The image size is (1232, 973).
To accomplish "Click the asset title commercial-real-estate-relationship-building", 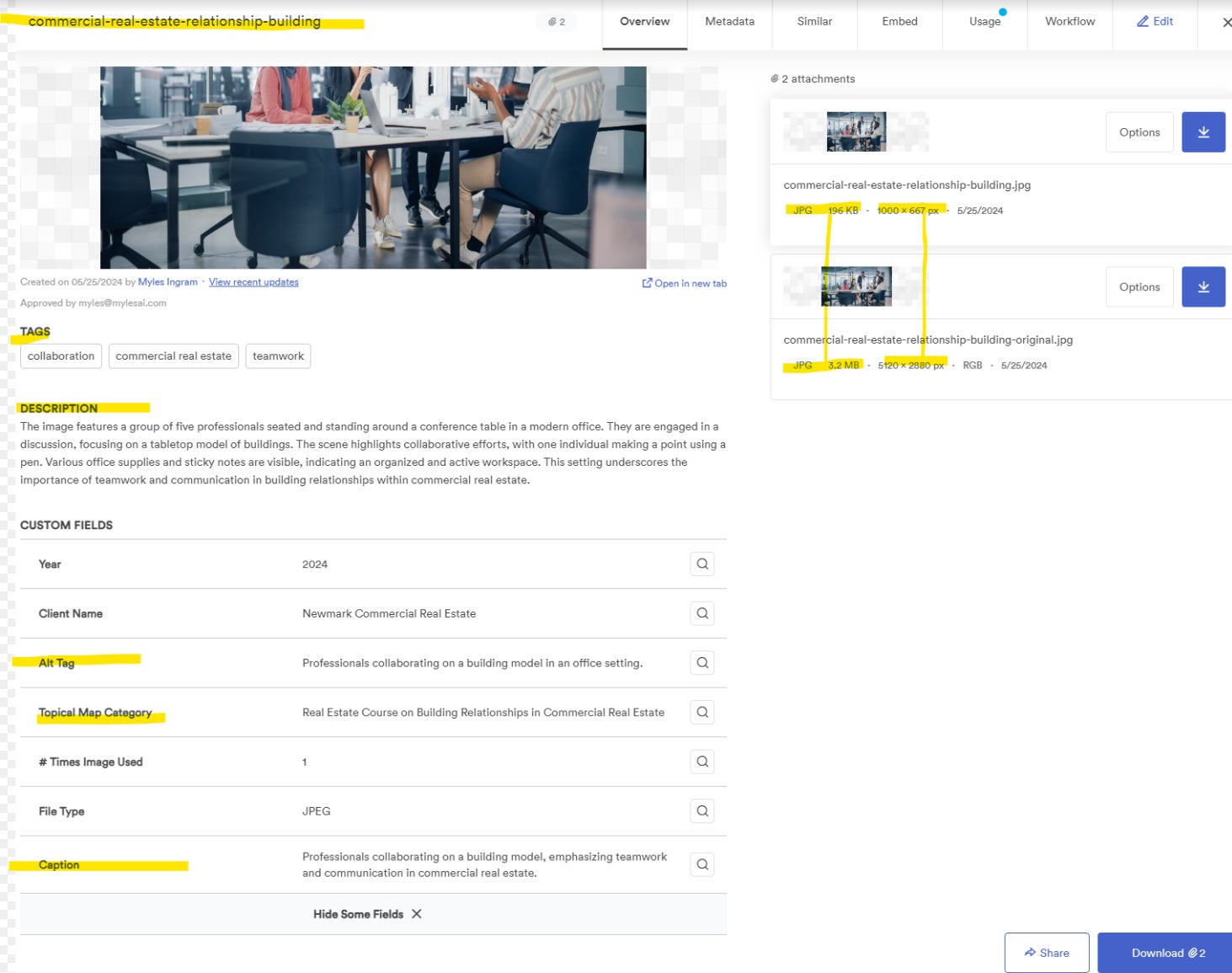I will click(174, 21).
